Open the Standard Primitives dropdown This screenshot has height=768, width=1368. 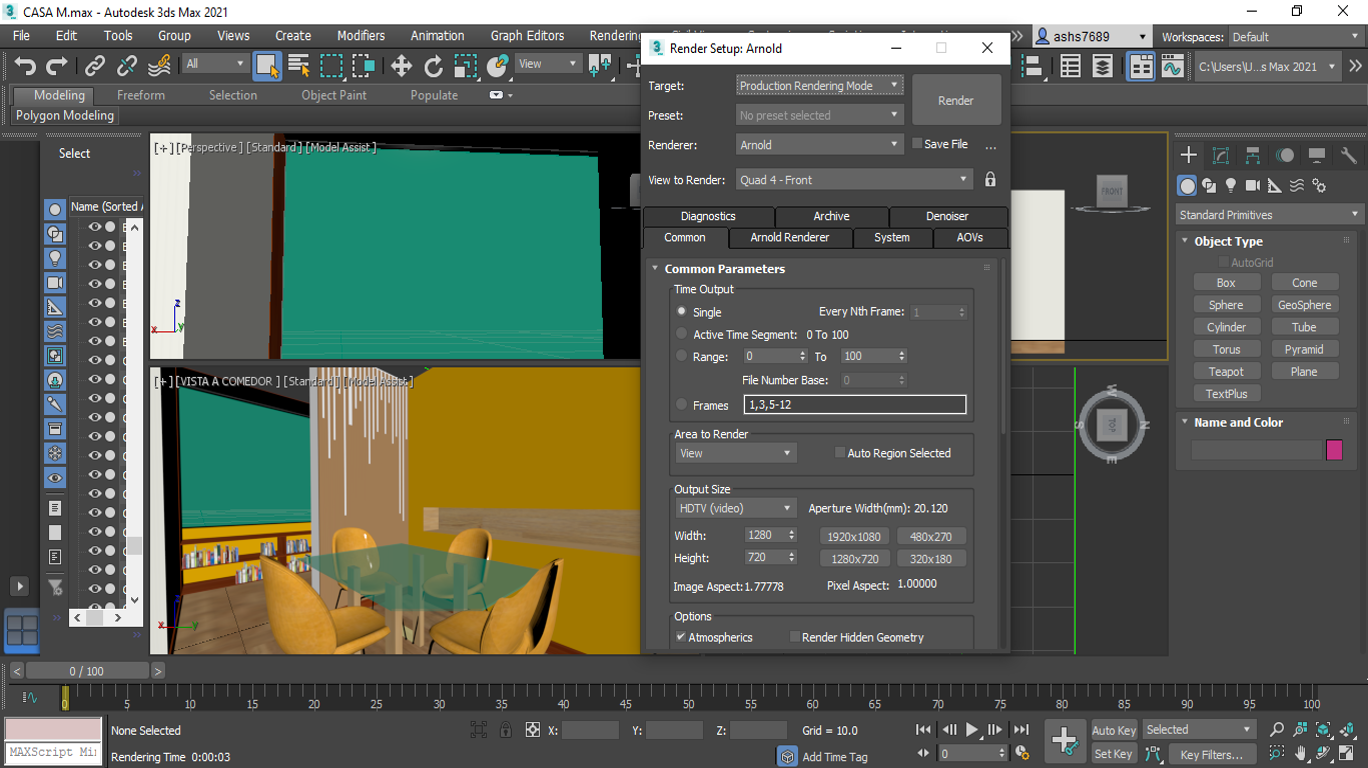click(1270, 215)
